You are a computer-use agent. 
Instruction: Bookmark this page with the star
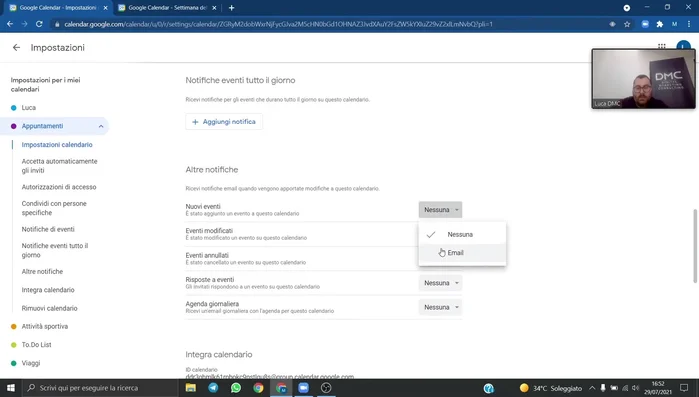(627, 24)
